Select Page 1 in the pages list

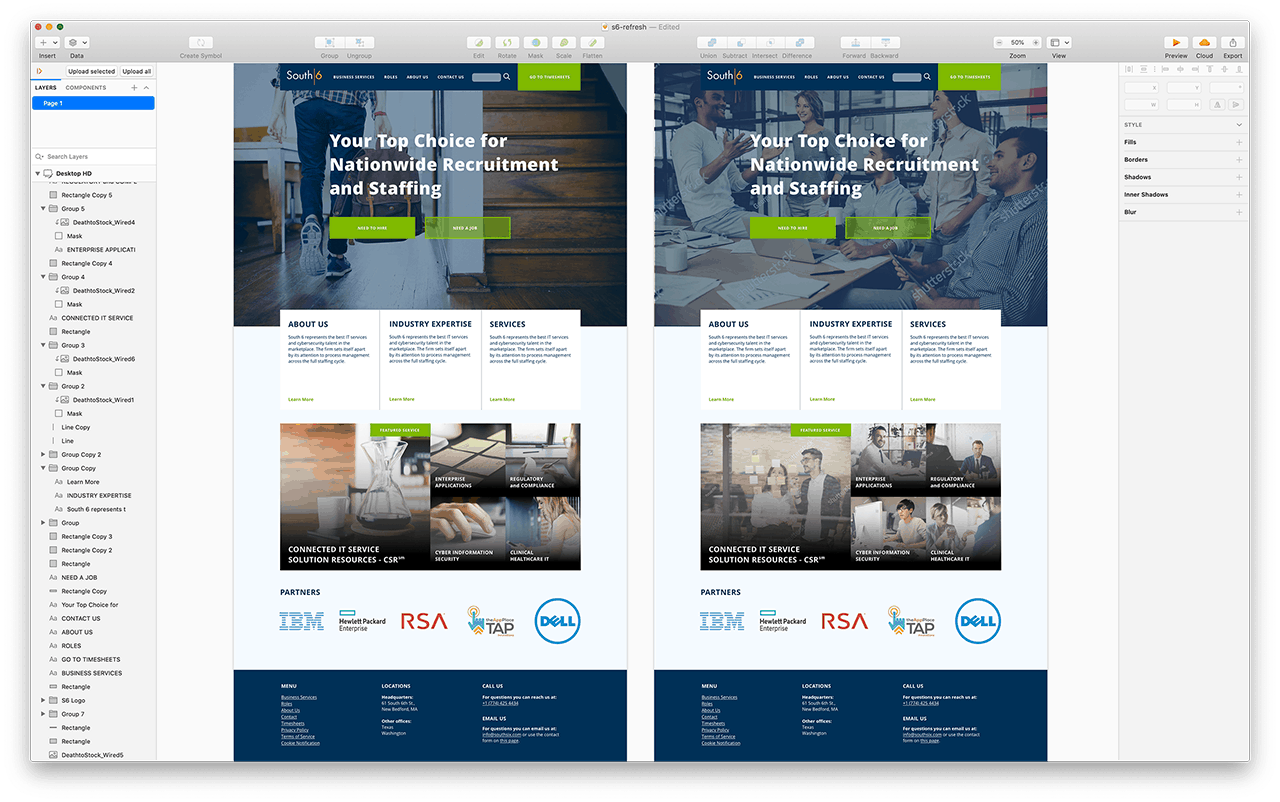click(x=94, y=103)
